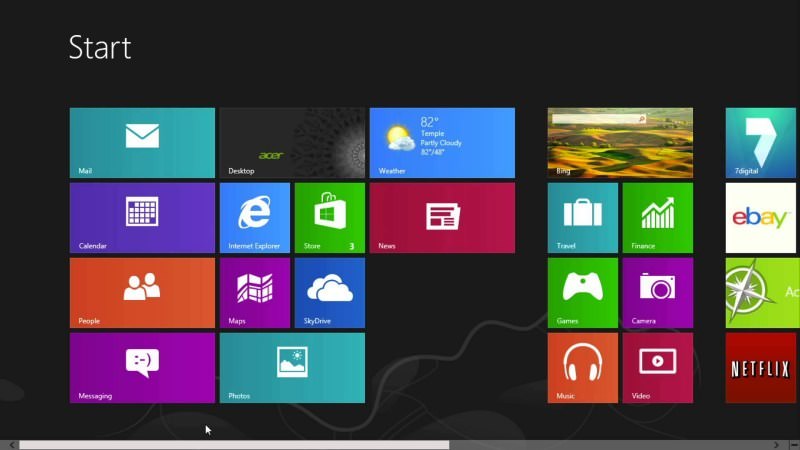Launch the Calendar app tile
This screenshot has width=800, height=450.
pyautogui.click(x=142, y=218)
